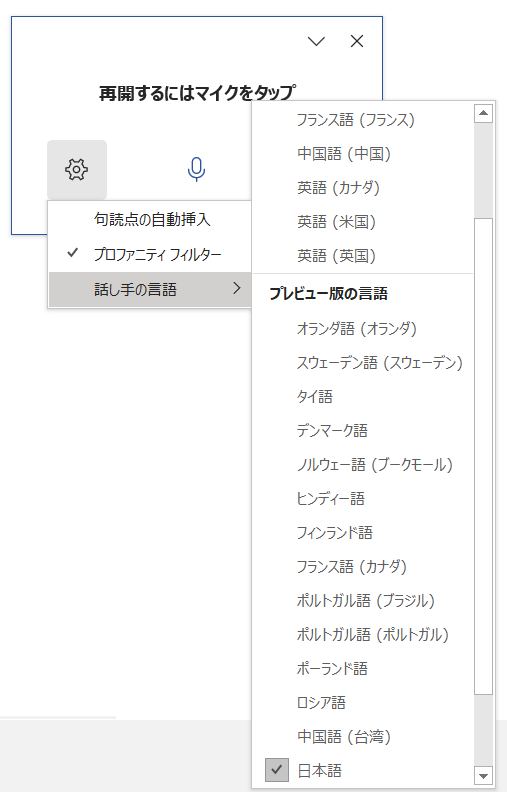The width and height of the screenshot is (507, 792).
Task: Choose フランス語 (フランス) from the list
Action: pos(363,120)
